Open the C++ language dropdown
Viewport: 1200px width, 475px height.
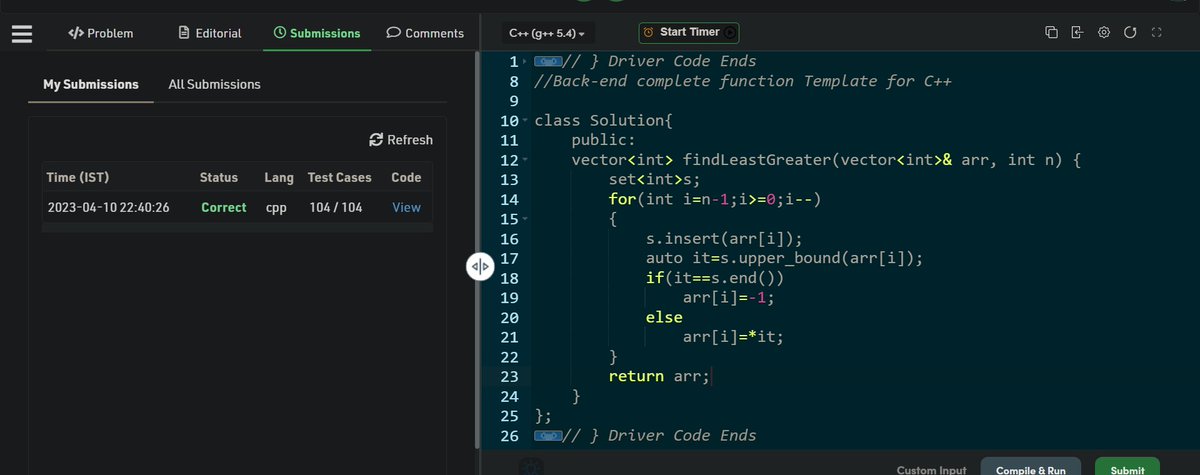547,33
